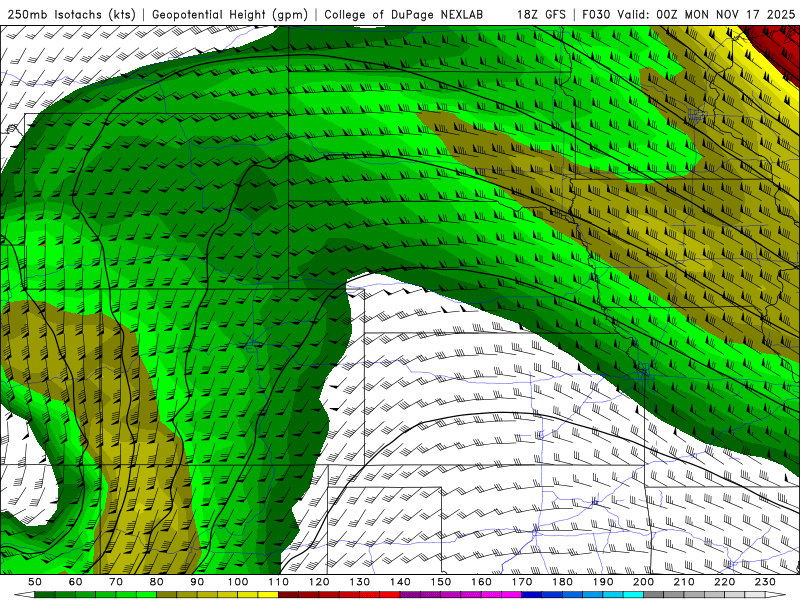Image resolution: width=800 pixels, height=600 pixels.
Task: Click the '220' color scale label
Action: 724,582
